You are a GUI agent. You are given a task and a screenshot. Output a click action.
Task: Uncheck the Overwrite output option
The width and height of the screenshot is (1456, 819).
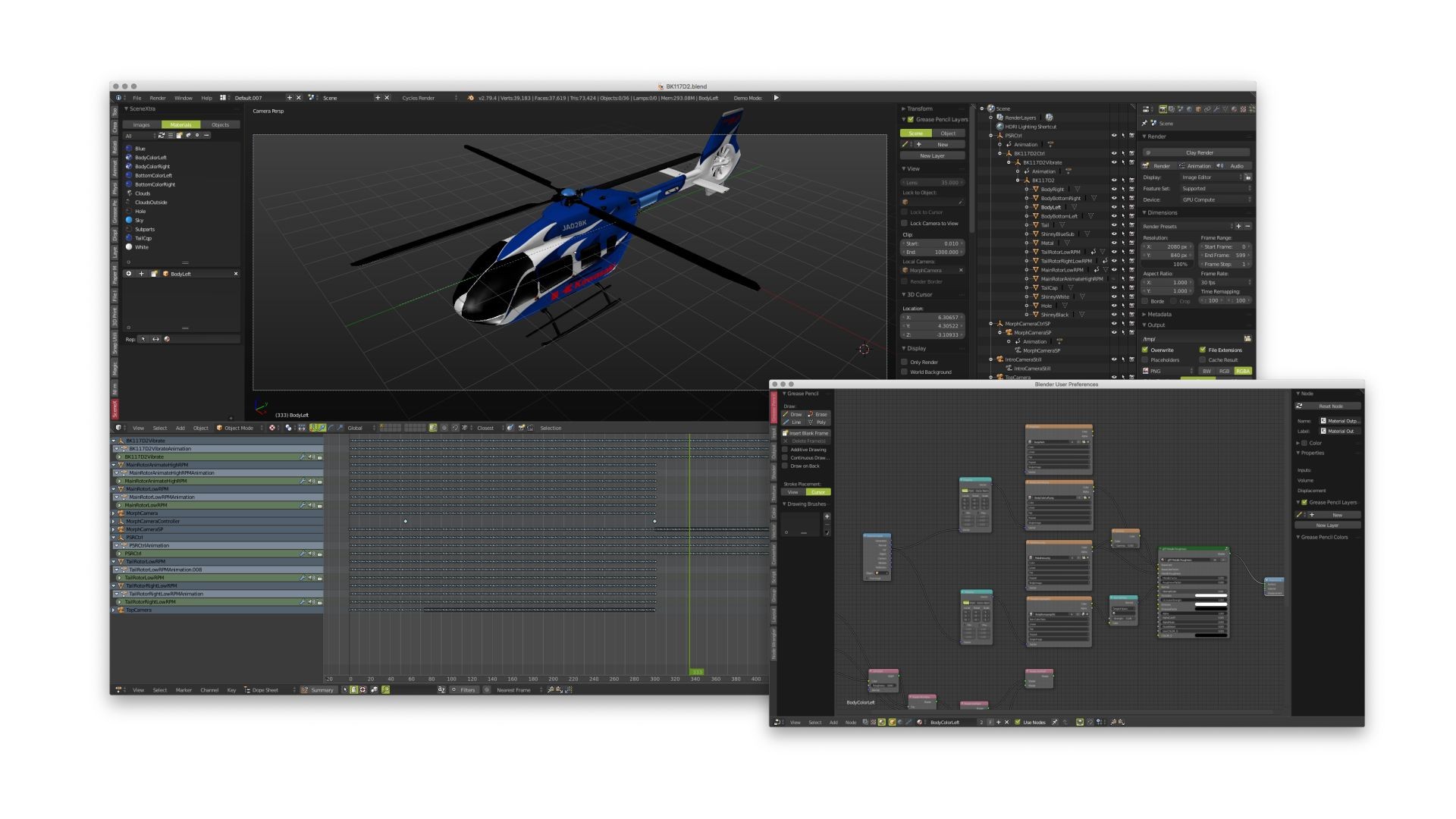click(1145, 350)
